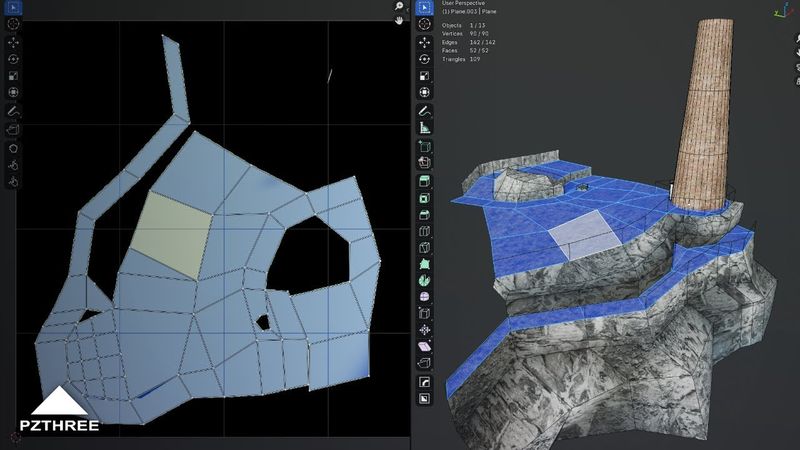The image size is (800, 450).
Task: Click the selected white face on the 3D model
Action: click(x=584, y=234)
